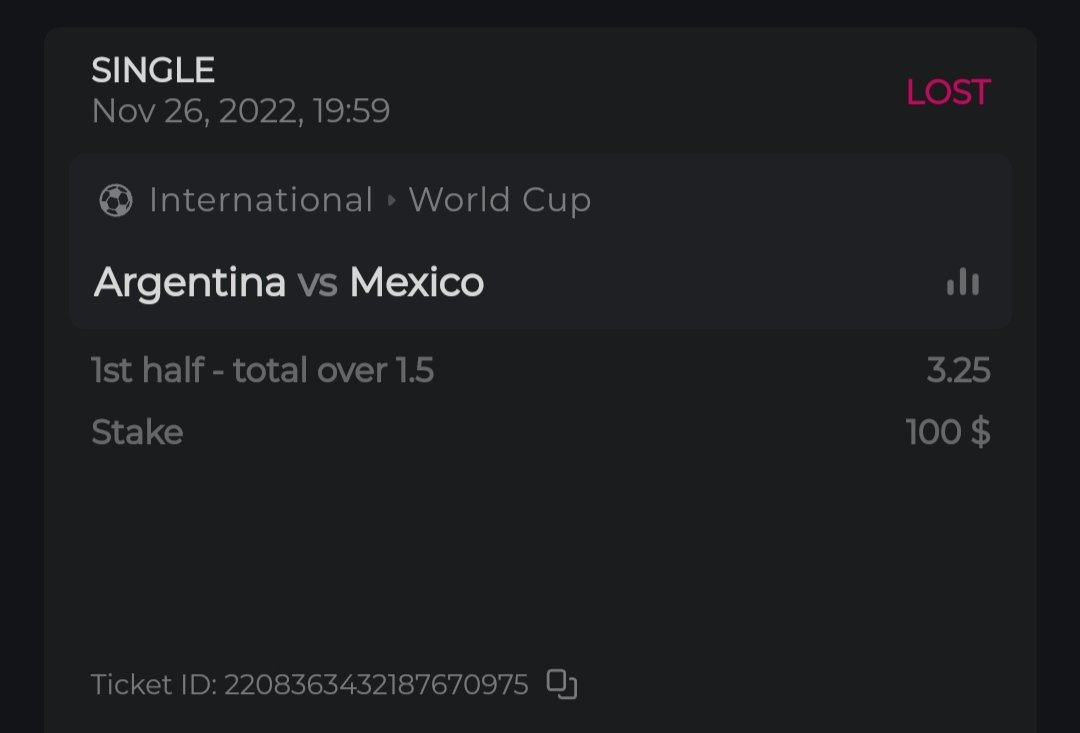1080x733 pixels.
Task: Click the 3.25 odds value
Action: (x=958, y=371)
